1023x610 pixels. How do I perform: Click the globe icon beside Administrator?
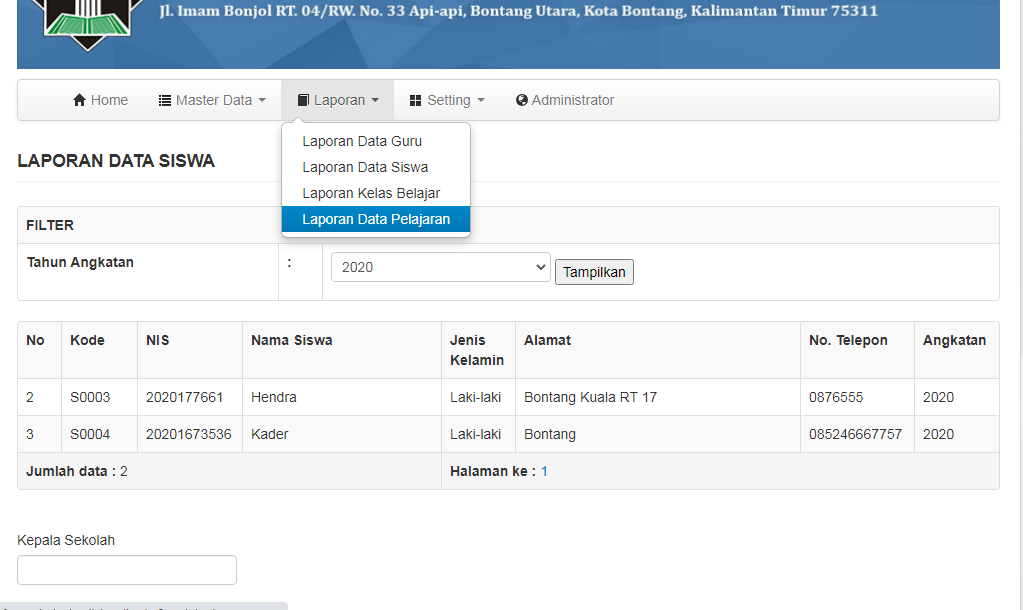(x=521, y=100)
